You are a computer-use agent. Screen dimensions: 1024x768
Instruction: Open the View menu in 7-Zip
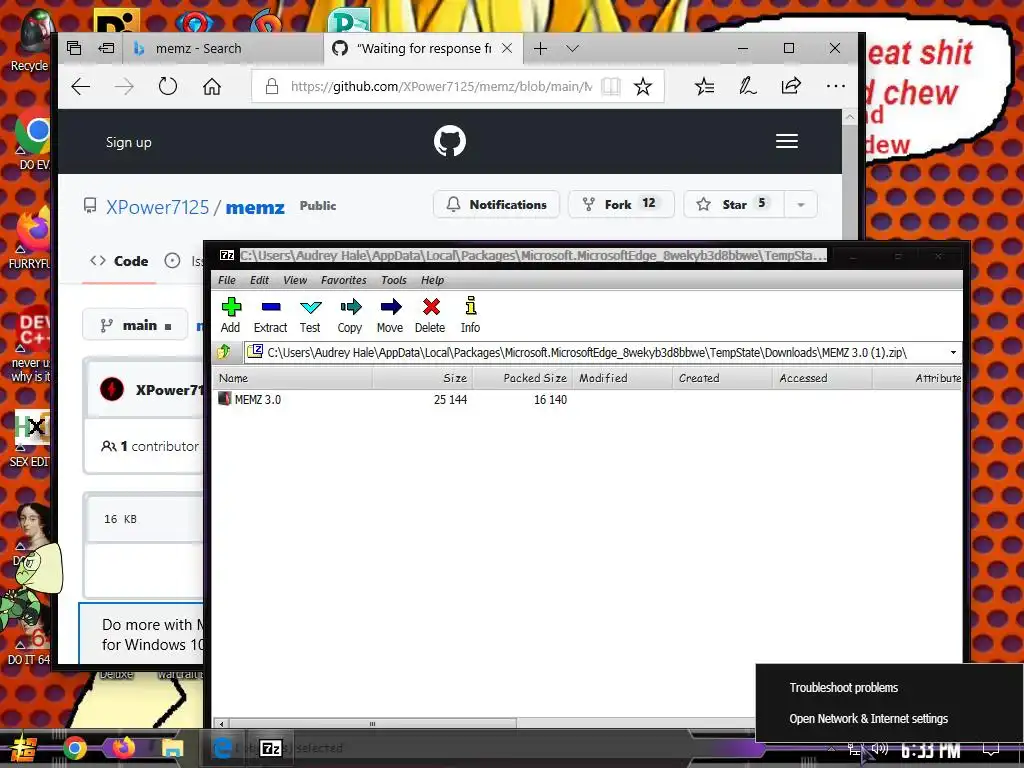pyautogui.click(x=295, y=280)
